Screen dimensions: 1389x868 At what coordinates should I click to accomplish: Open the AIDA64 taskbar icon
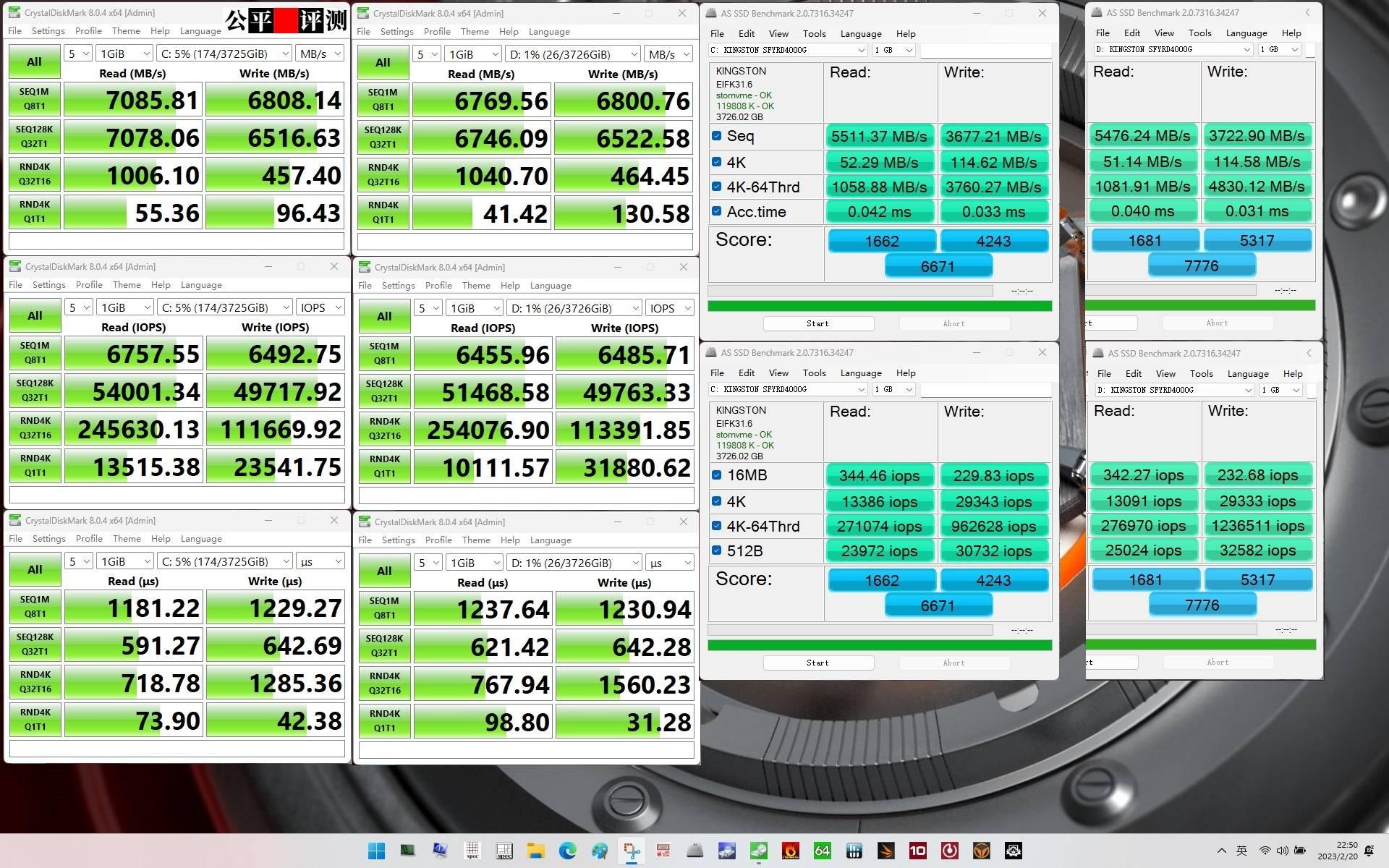822,851
